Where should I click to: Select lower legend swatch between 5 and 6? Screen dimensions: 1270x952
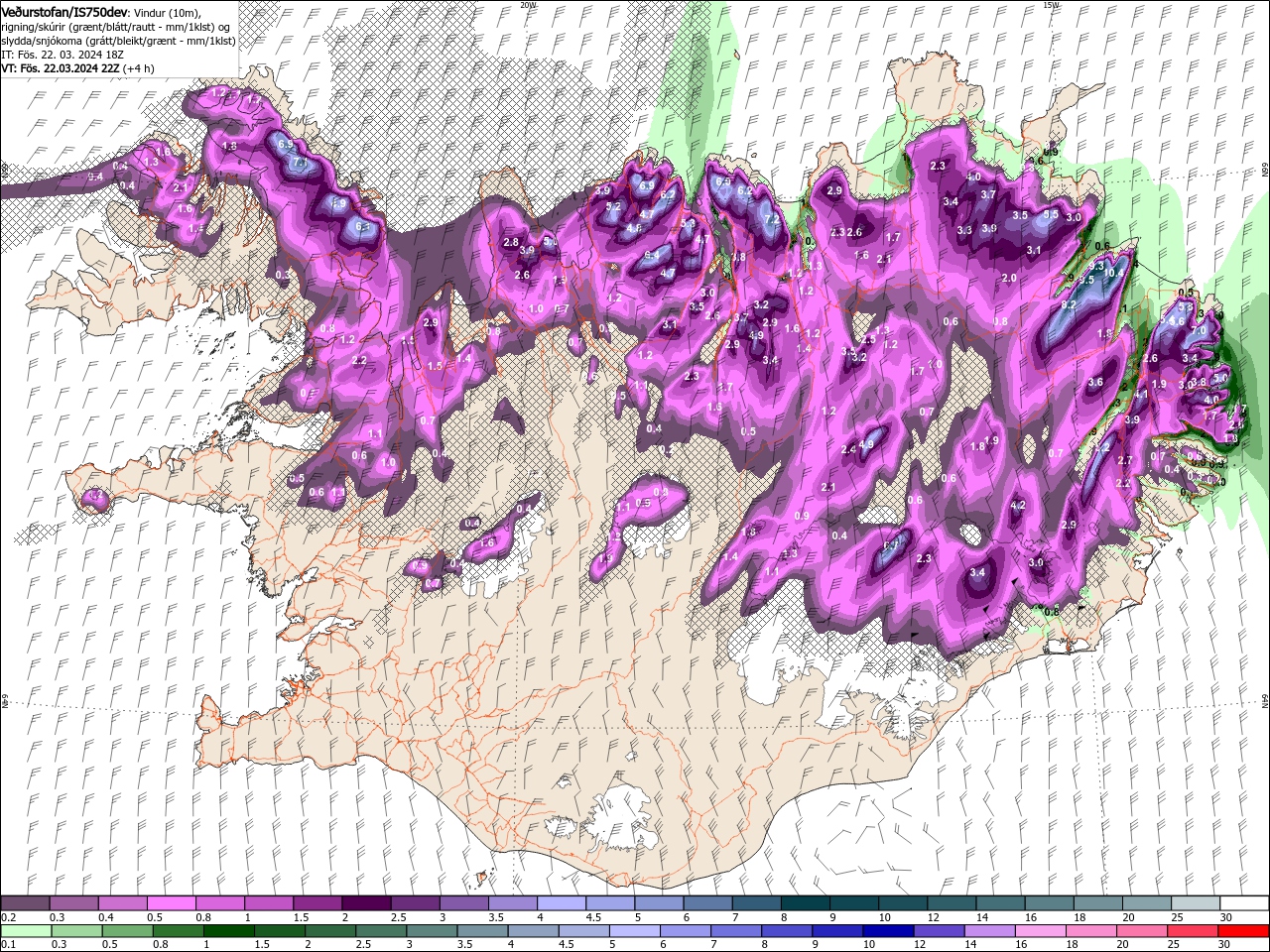634,931
